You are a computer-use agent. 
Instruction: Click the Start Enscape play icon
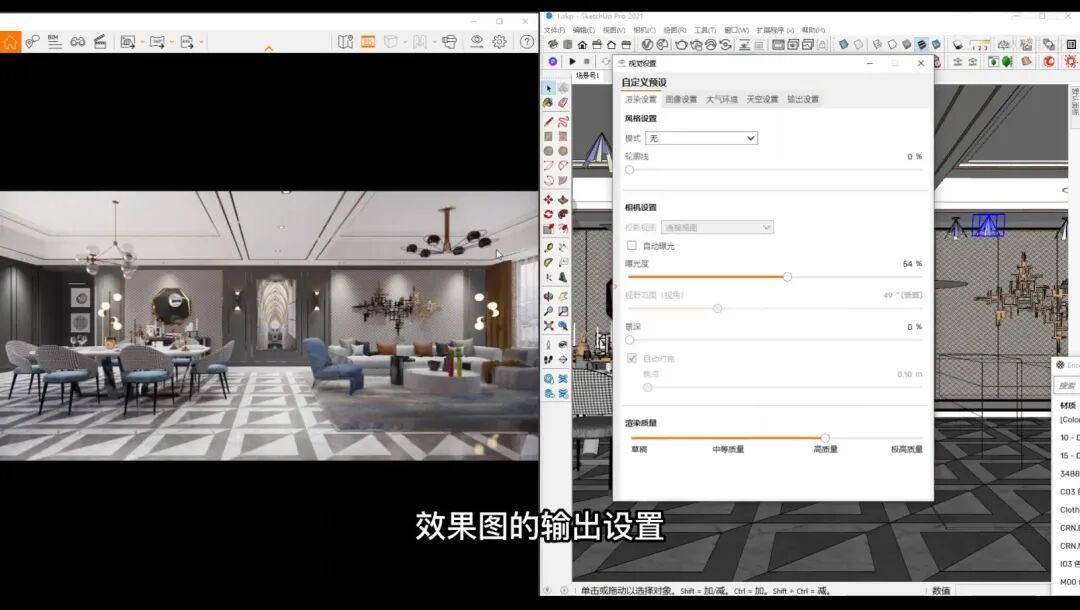[572, 61]
